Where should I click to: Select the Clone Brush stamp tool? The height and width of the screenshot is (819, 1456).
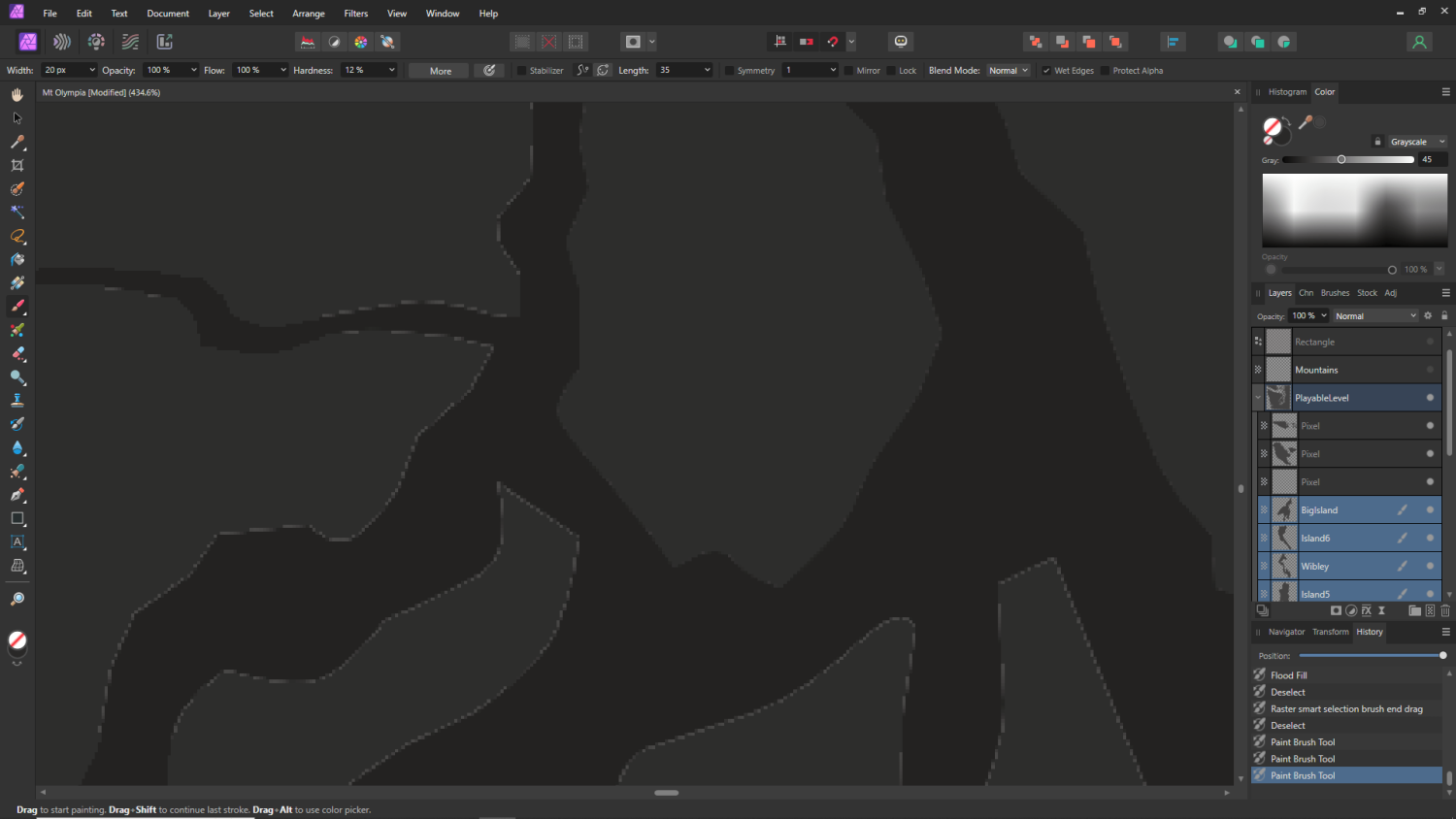17,401
